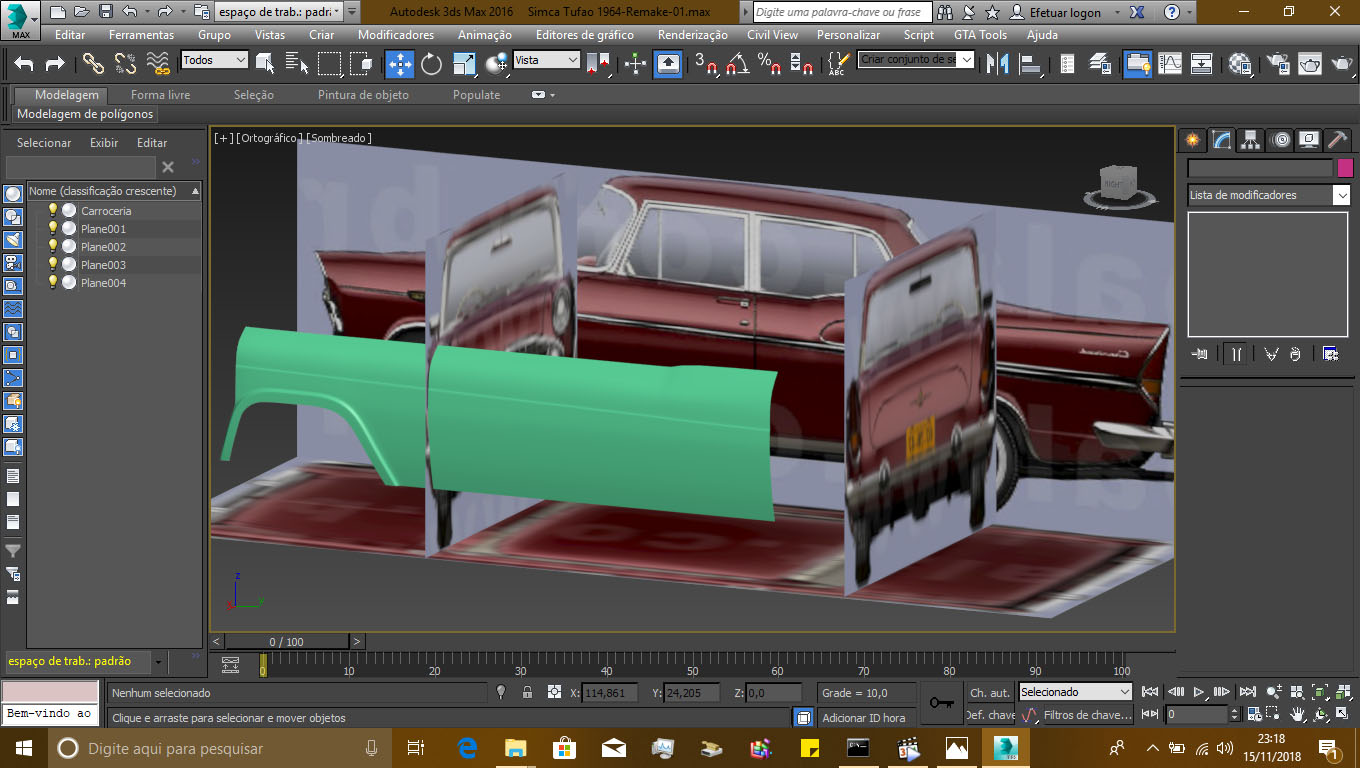
Task: Toggle the Carroceria layer light bulb
Action: coord(53,210)
